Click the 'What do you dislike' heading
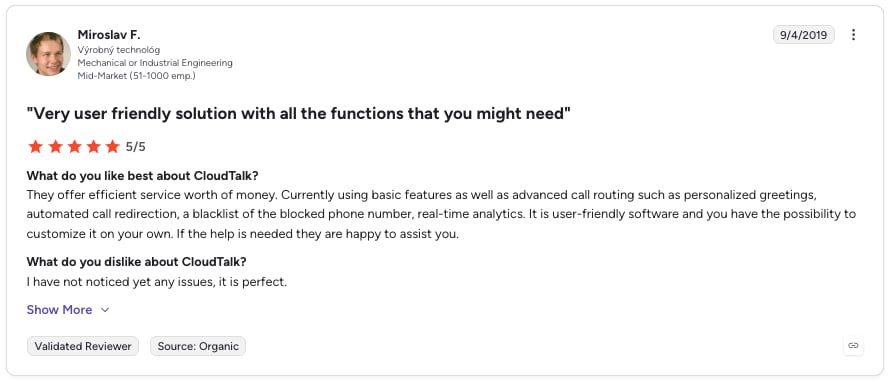This screenshot has height=382, width=893. [x=137, y=262]
